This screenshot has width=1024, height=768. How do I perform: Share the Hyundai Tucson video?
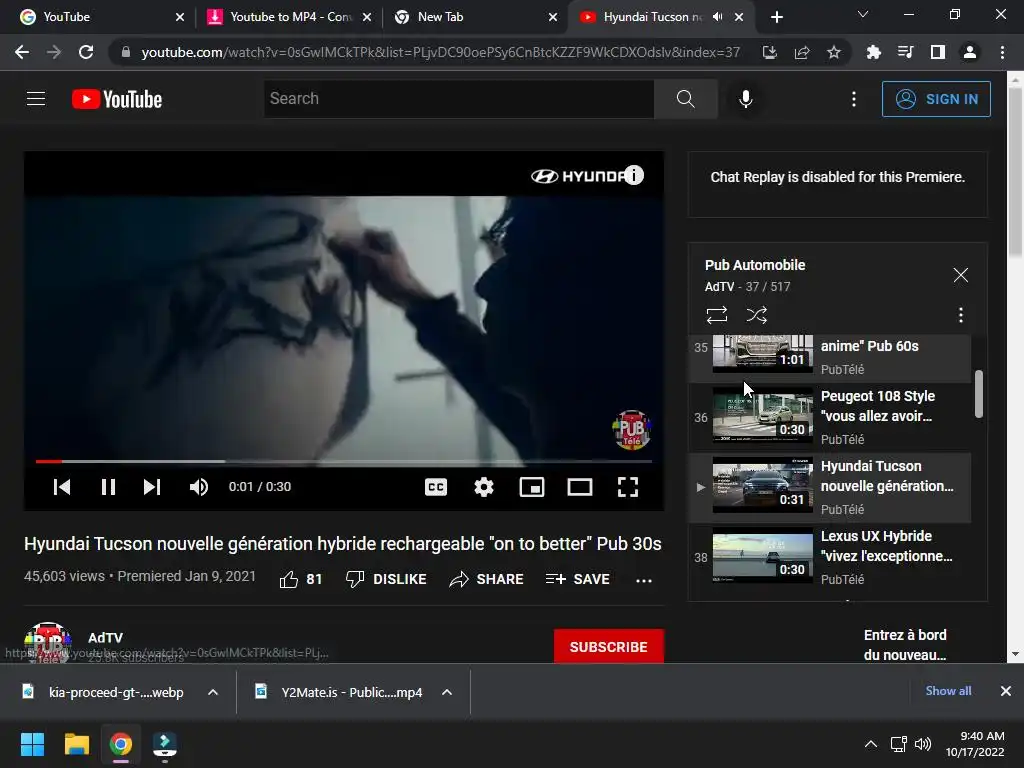pos(487,579)
